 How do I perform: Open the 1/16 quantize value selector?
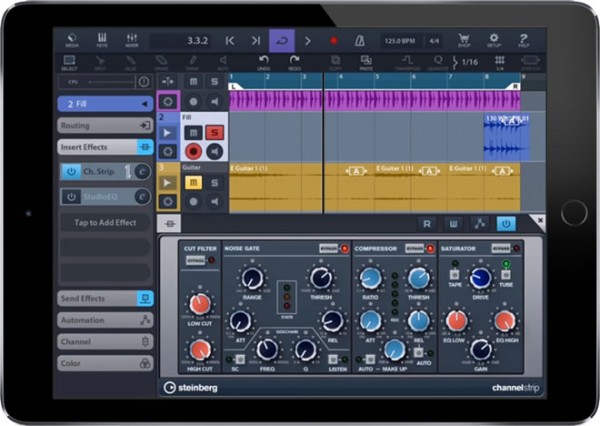point(465,62)
